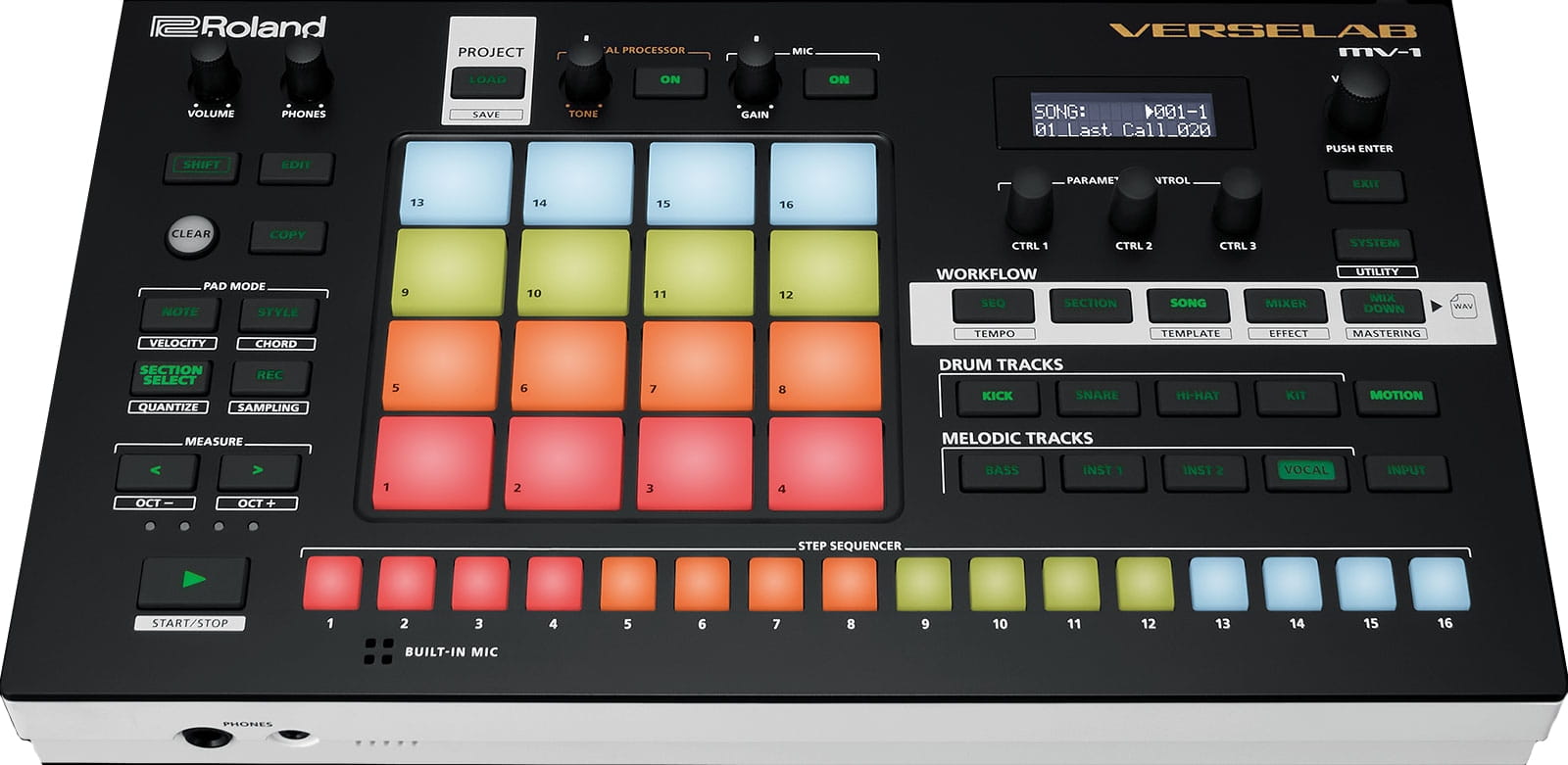1568x765 pixels.
Task: Switch to the SONG workflow mode
Action: (1188, 304)
